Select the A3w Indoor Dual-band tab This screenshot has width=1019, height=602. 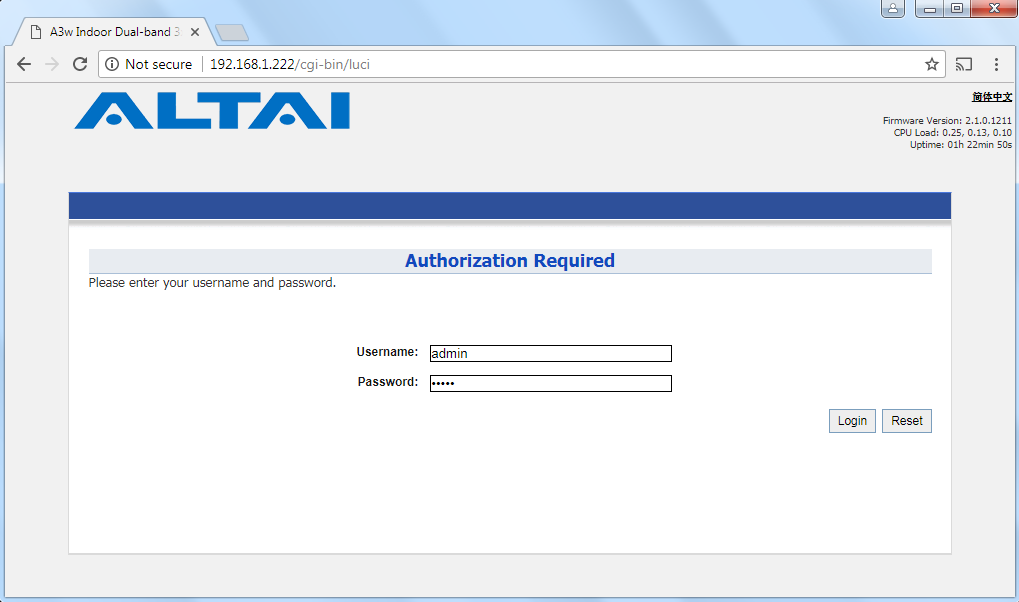click(114, 32)
